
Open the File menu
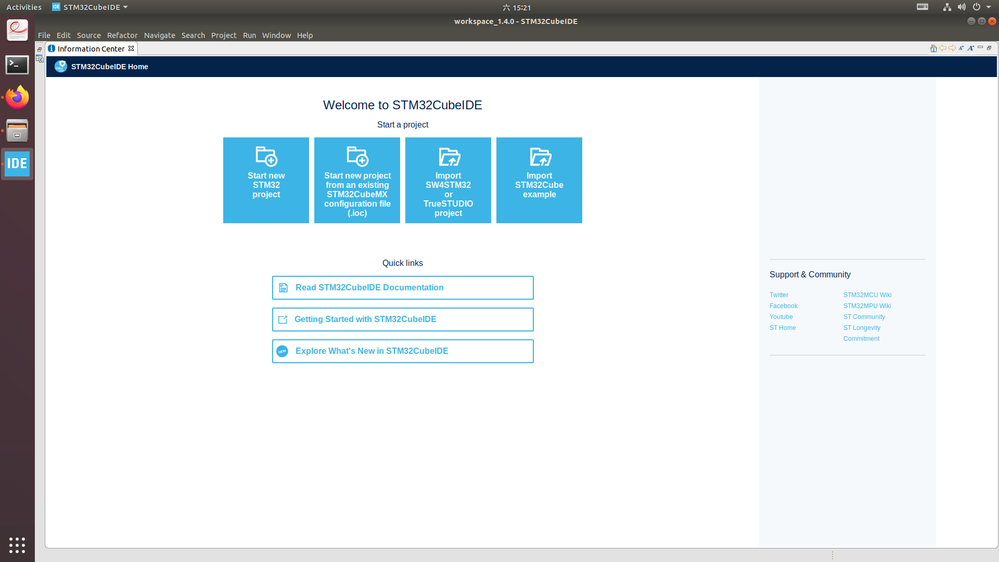click(44, 35)
